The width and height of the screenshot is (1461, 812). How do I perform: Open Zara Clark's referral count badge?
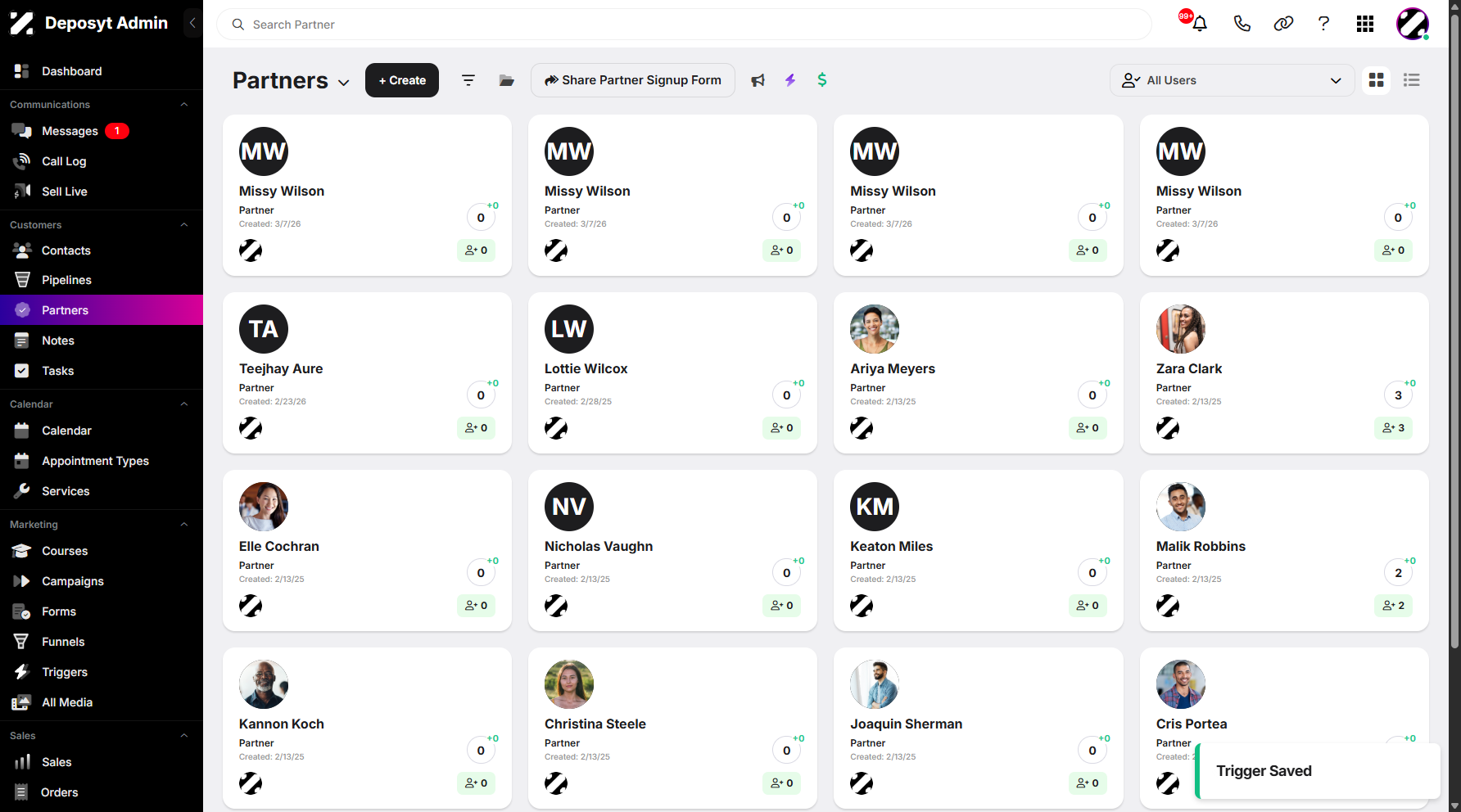coord(1398,395)
